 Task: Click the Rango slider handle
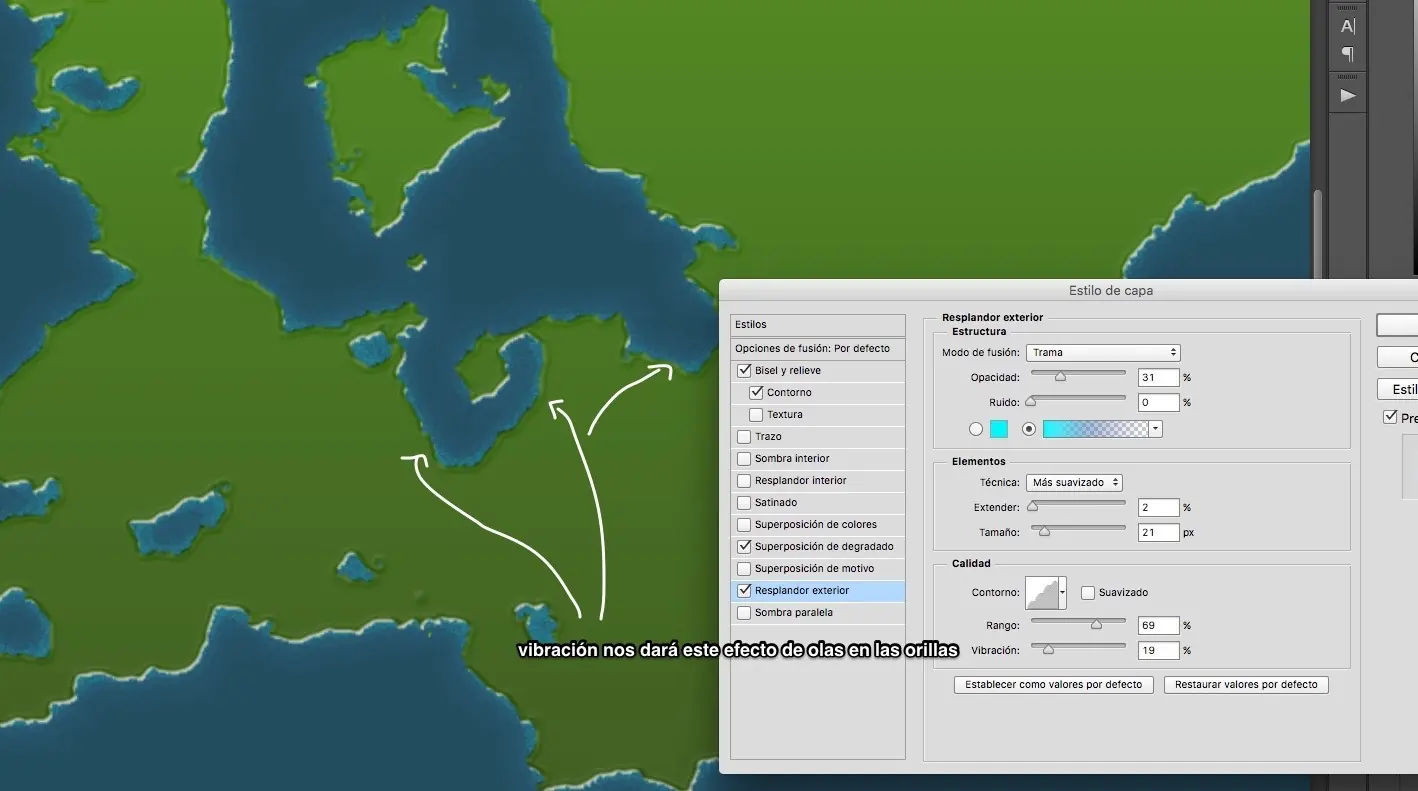pos(1096,625)
